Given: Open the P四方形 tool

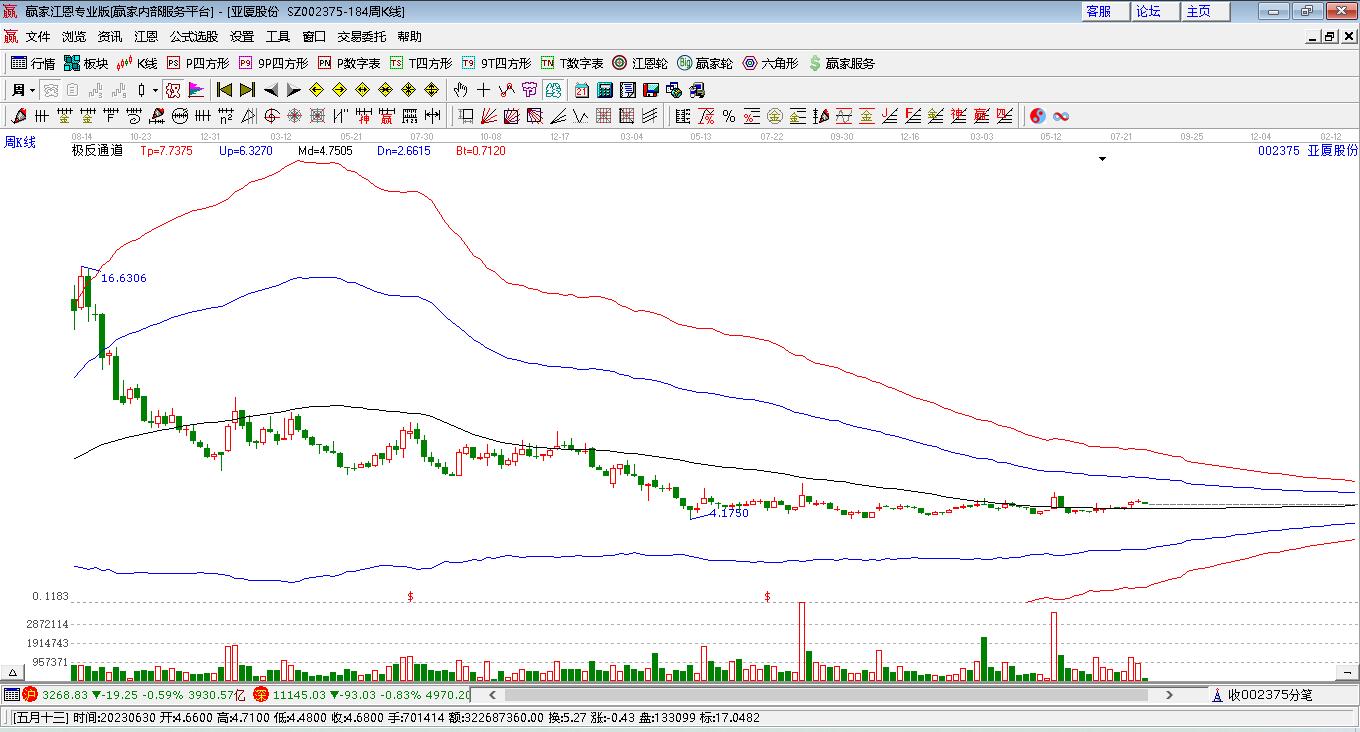Looking at the screenshot, I should pyautogui.click(x=197, y=63).
